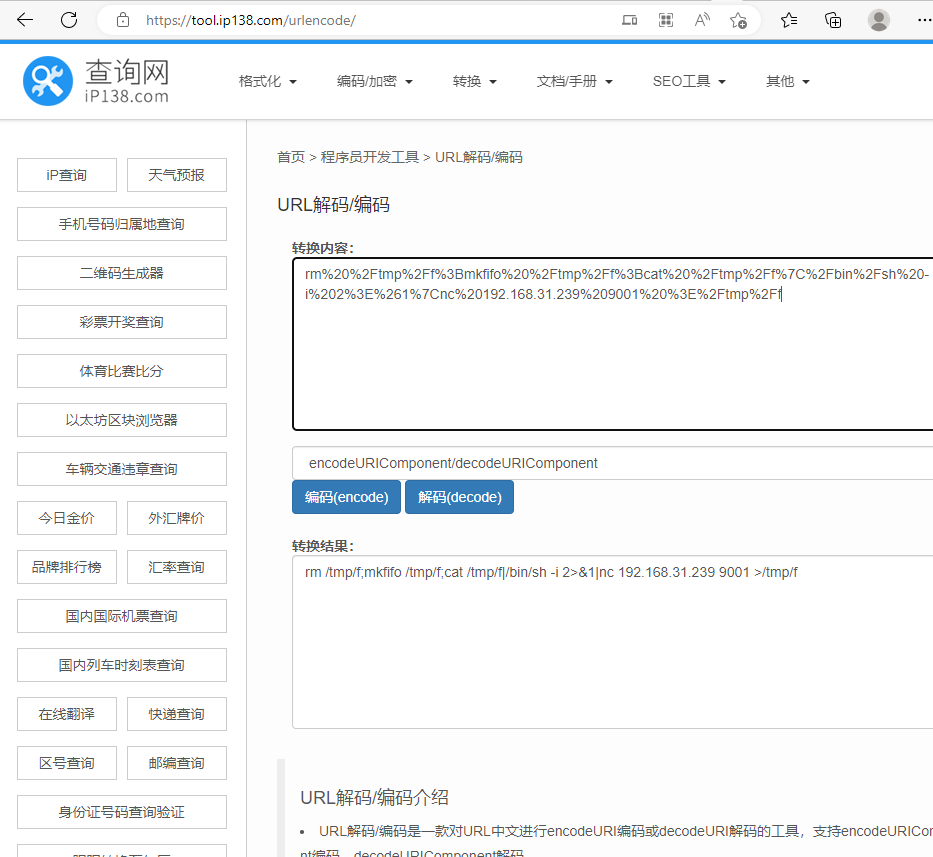Open the 区号查询 sidebar link
The image size is (933, 857).
pos(67,763)
